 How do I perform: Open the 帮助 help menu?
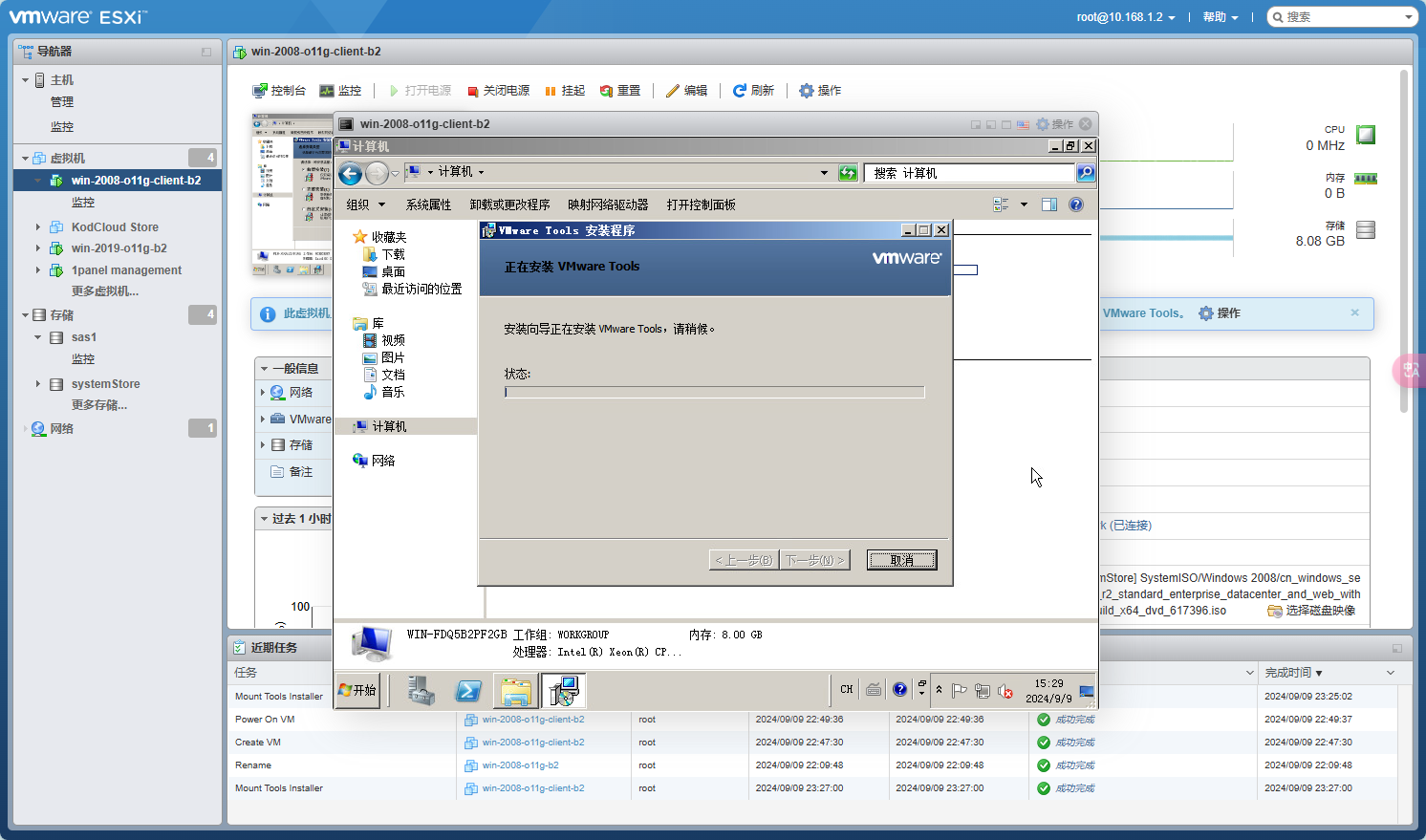pyautogui.click(x=1221, y=17)
